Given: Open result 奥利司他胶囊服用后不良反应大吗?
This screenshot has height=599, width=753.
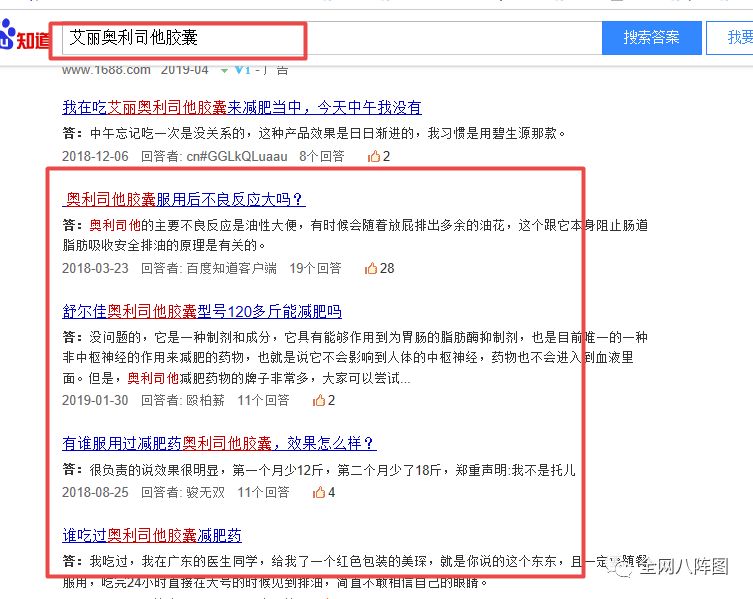Looking at the screenshot, I should coord(184,199).
